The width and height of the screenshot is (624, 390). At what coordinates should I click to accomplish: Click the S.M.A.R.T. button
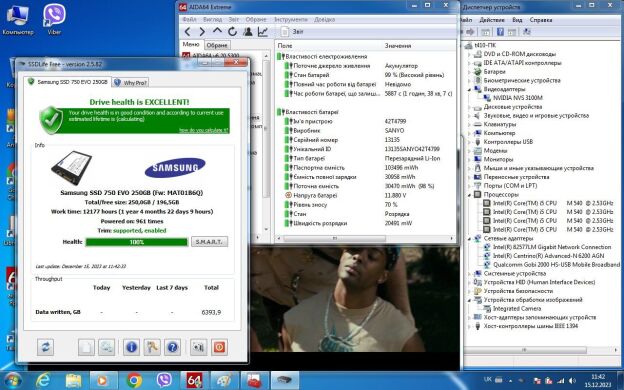[x=209, y=242]
